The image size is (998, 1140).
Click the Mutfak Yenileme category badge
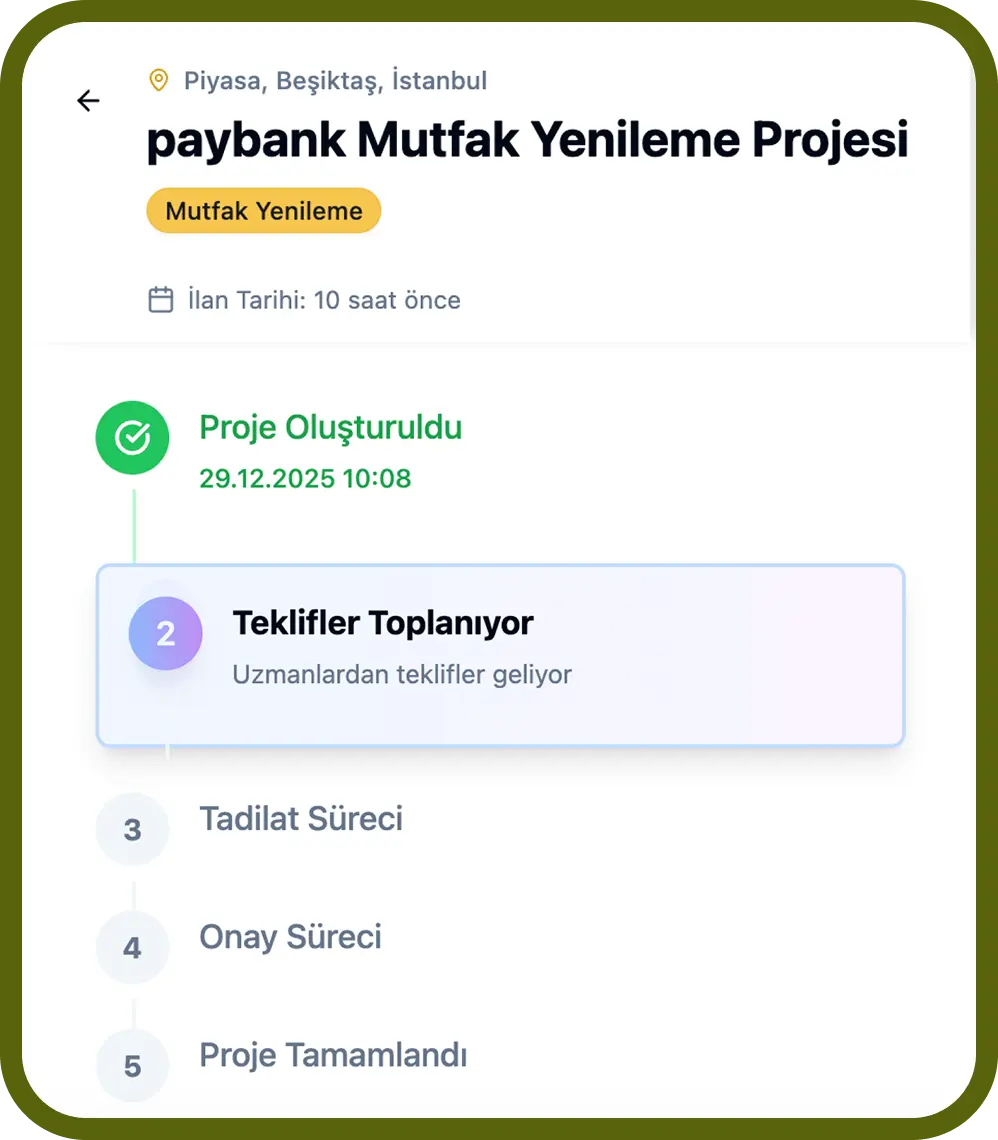[264, 211]
